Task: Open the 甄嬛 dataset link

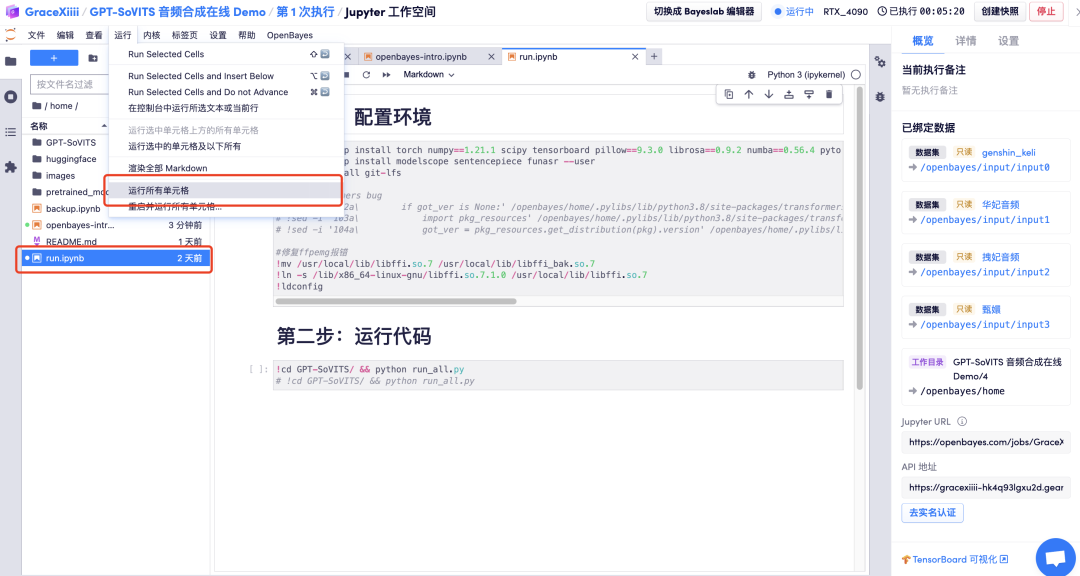Action: [x=991, y=309]
